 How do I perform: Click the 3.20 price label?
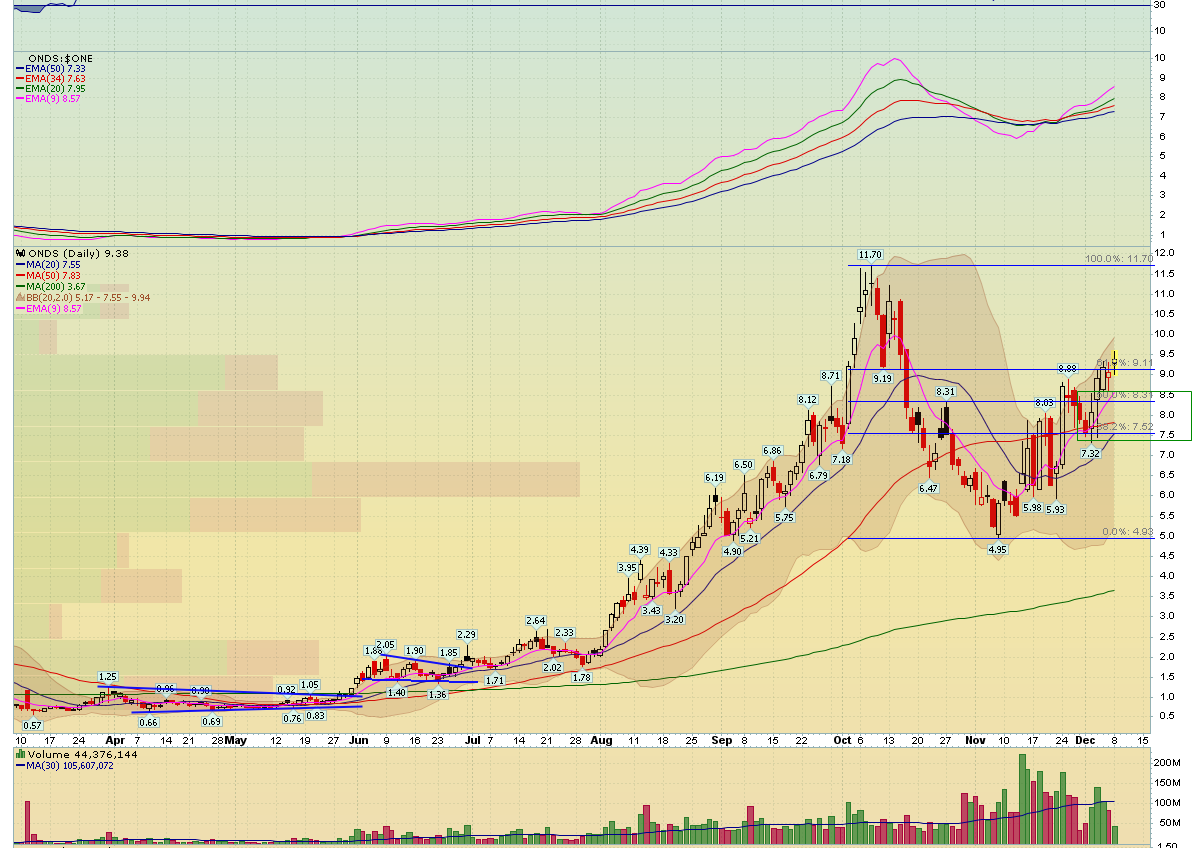click(x=674, y=619)
